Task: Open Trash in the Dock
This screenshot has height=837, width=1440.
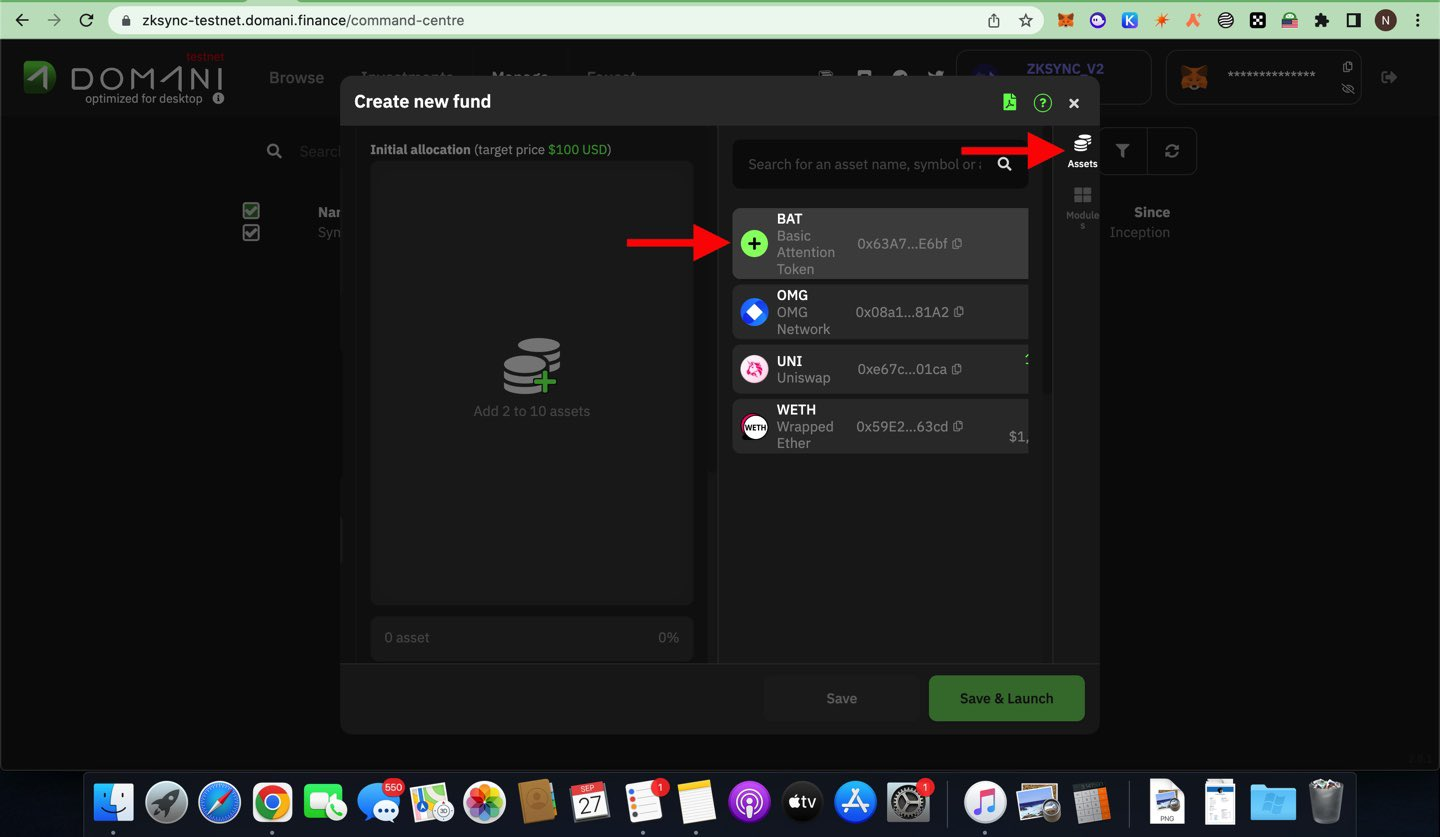Action: pyautogui.click(x=1326, y=802)
